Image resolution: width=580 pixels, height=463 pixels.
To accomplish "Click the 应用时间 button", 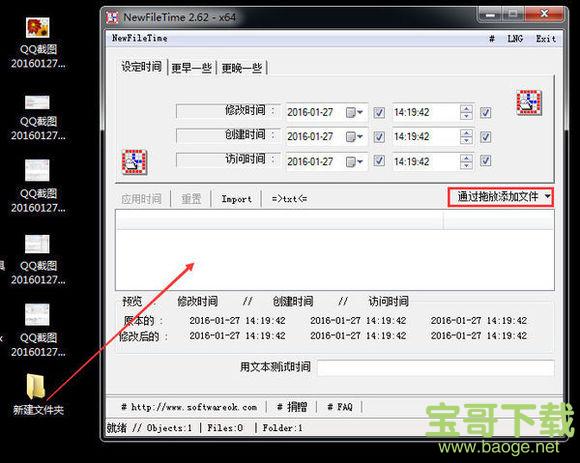I will (141, 199).
